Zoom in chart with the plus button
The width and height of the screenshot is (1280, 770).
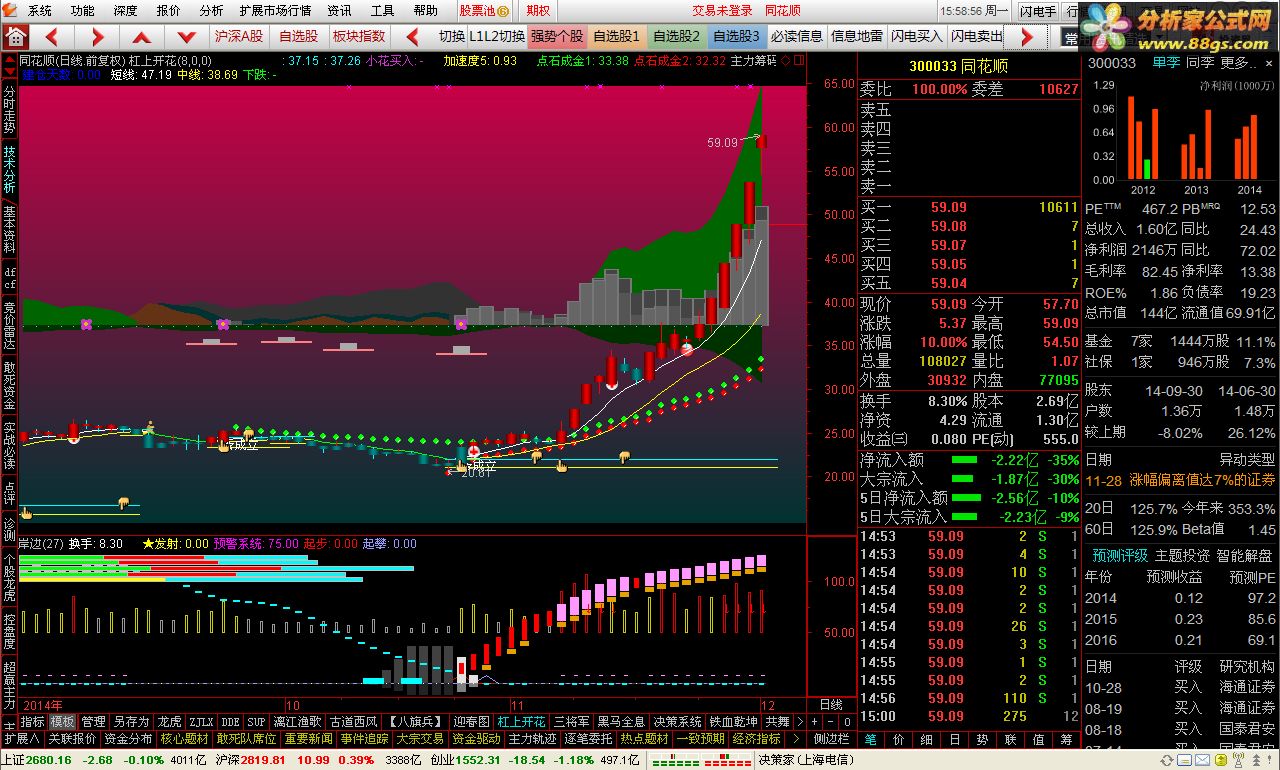813,722
